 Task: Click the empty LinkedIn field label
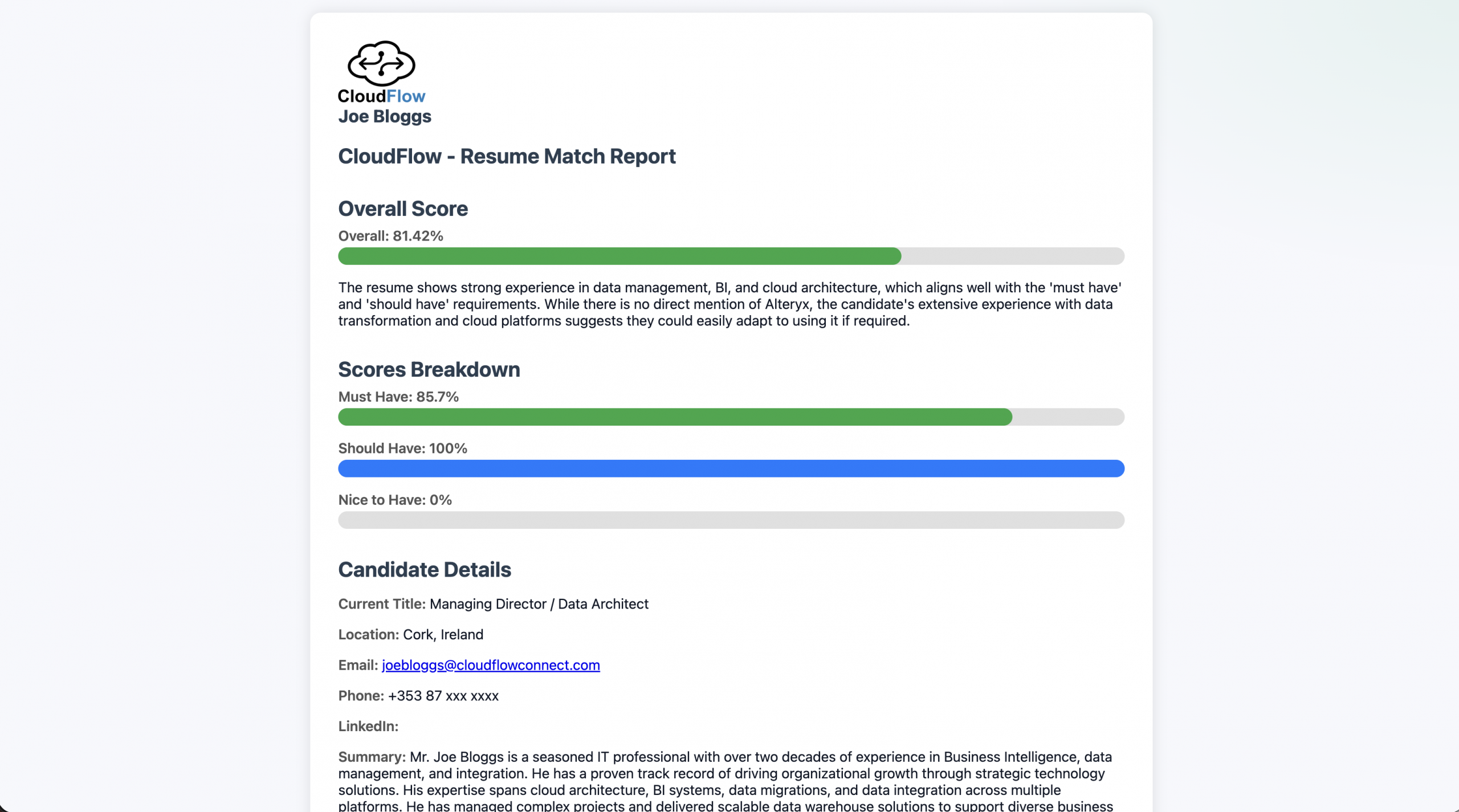pyautogui.click(x=368, y=726)
